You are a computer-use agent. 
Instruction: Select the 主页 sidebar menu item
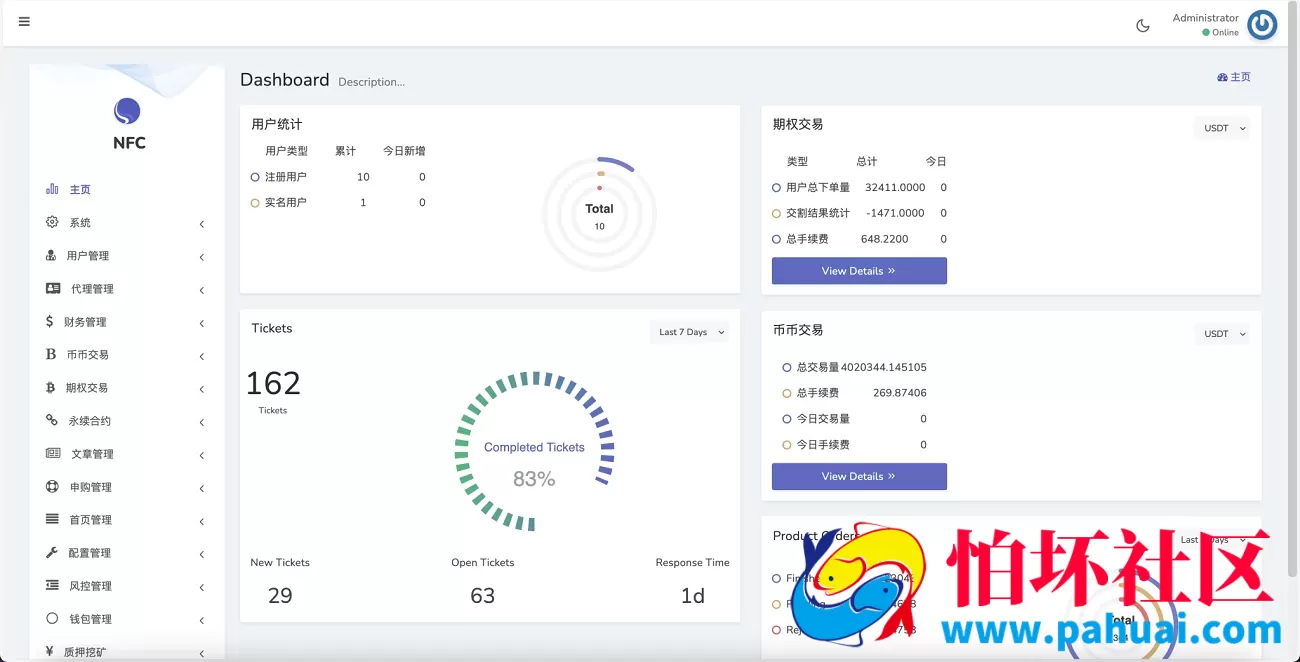pyautogui.click(x=127, y=190)
